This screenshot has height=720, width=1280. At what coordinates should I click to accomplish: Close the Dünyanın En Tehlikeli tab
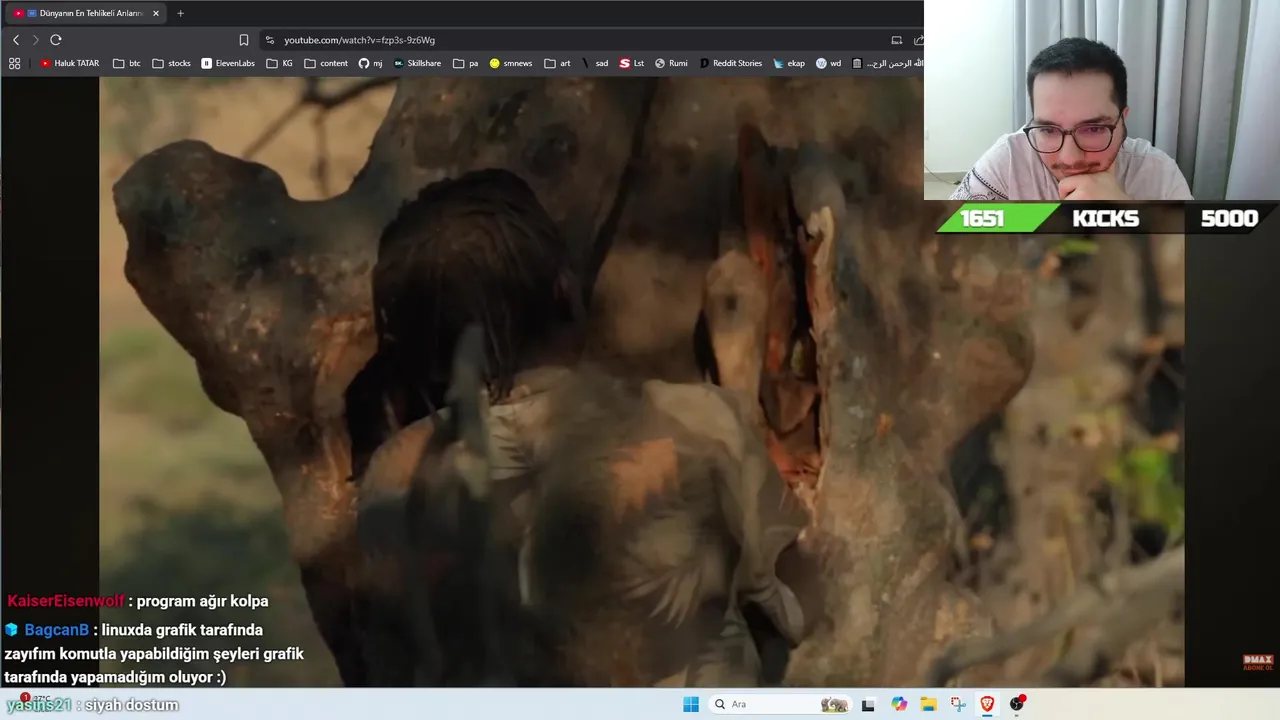pyautogui.click(x=156, y=13)
